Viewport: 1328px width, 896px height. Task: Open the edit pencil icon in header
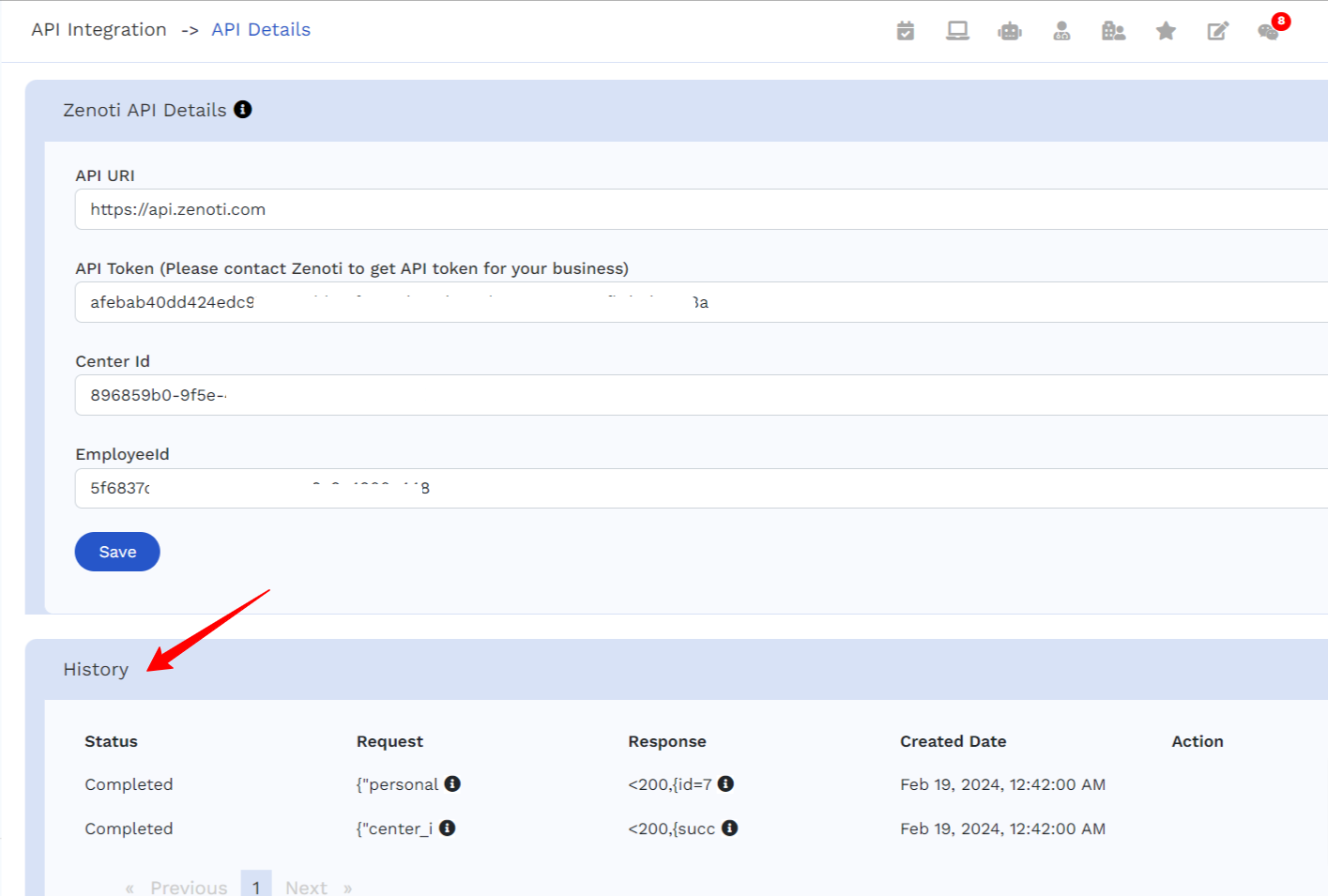1217,31
